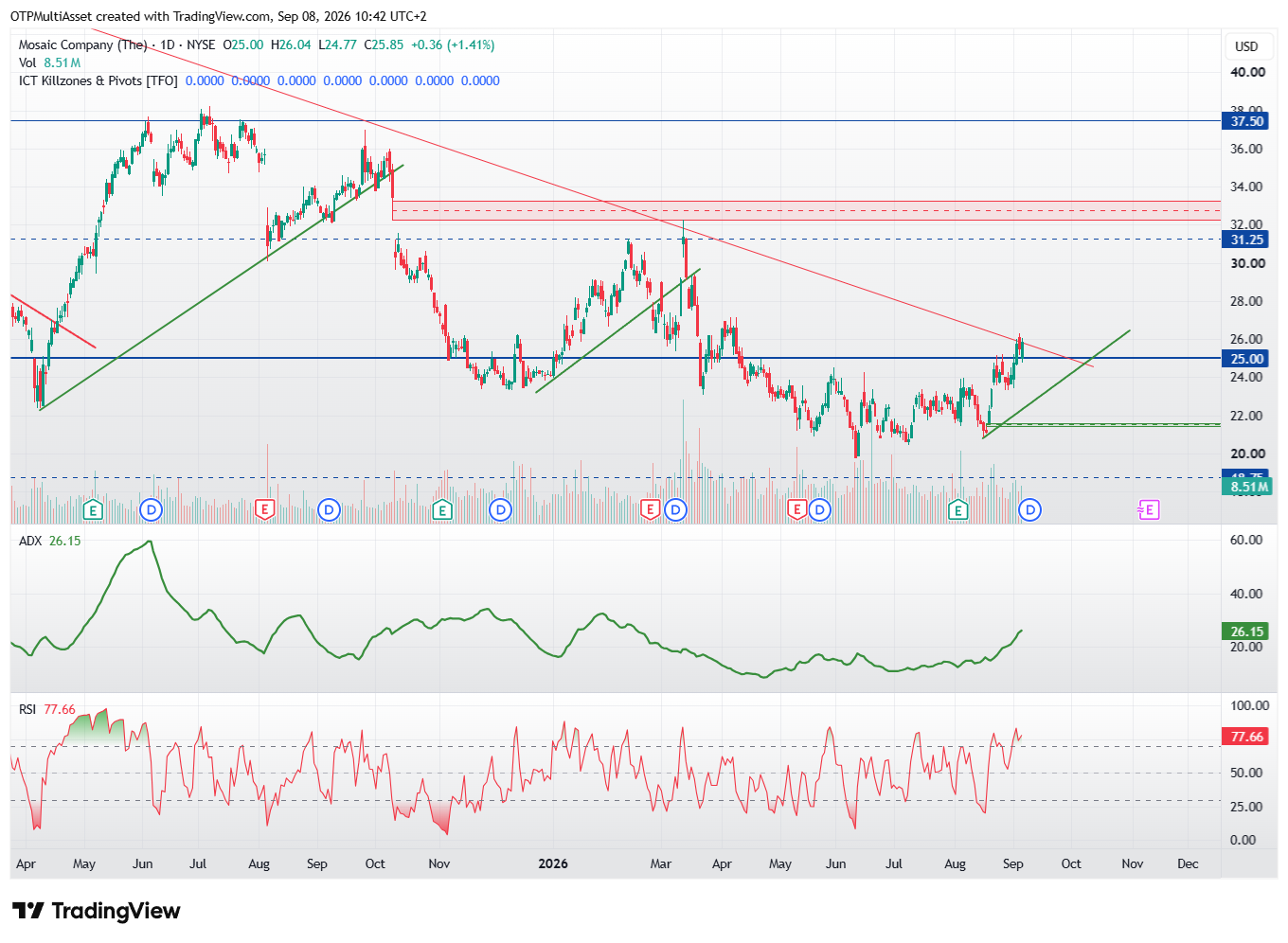Image resolution: width=1288 pixels, height=943 pixels.
Task: Select the 100.00 label on RSI scale
Action: tap(1249, 705)
